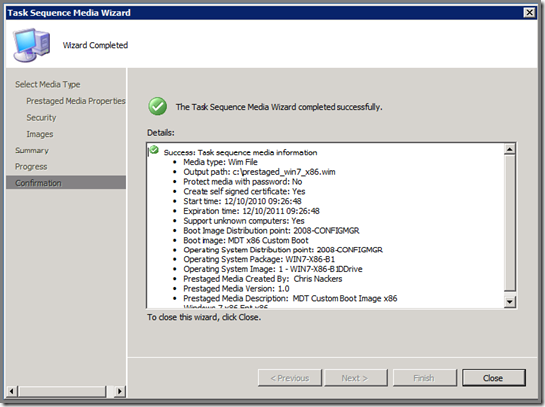This screenshot has height=407, width=545.
Task: Click the large green success checkmark icon
Action: tap(157, 106)
